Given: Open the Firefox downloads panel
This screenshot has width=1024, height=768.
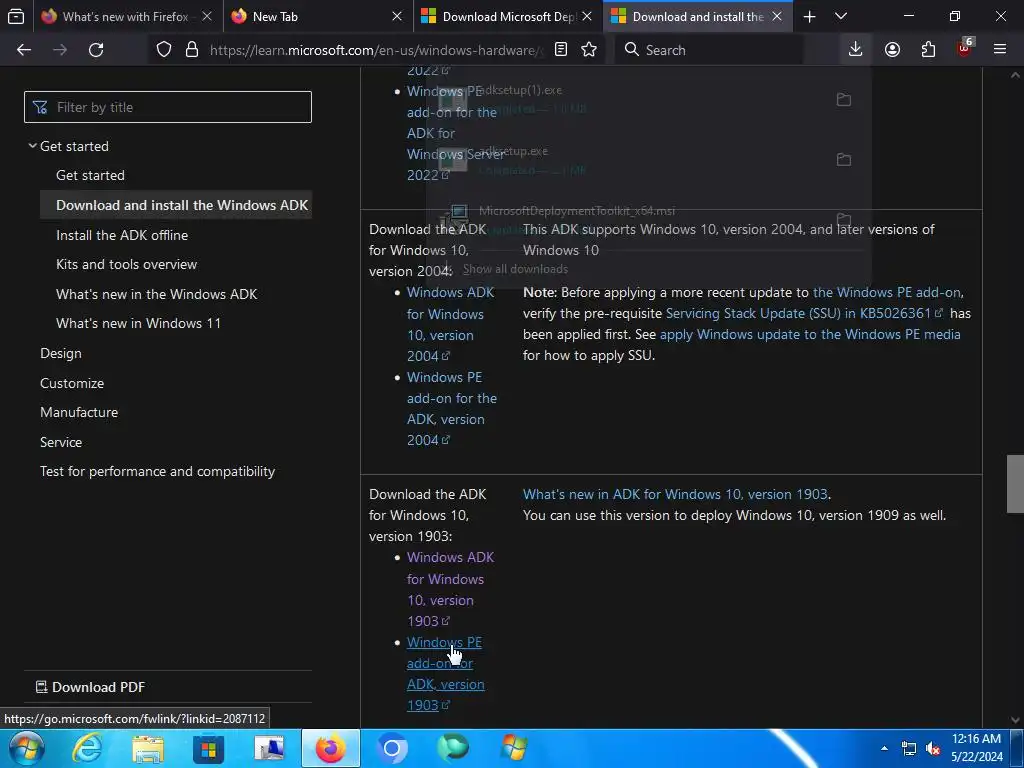Looking at the screenshot, I should coord(856,50).
